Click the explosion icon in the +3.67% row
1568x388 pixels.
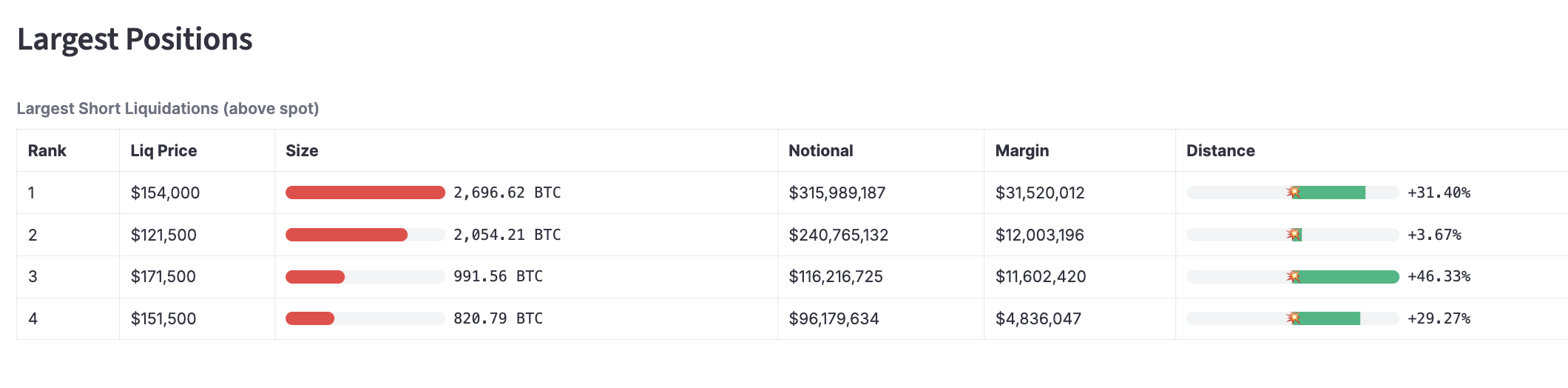click(1294, 235)
